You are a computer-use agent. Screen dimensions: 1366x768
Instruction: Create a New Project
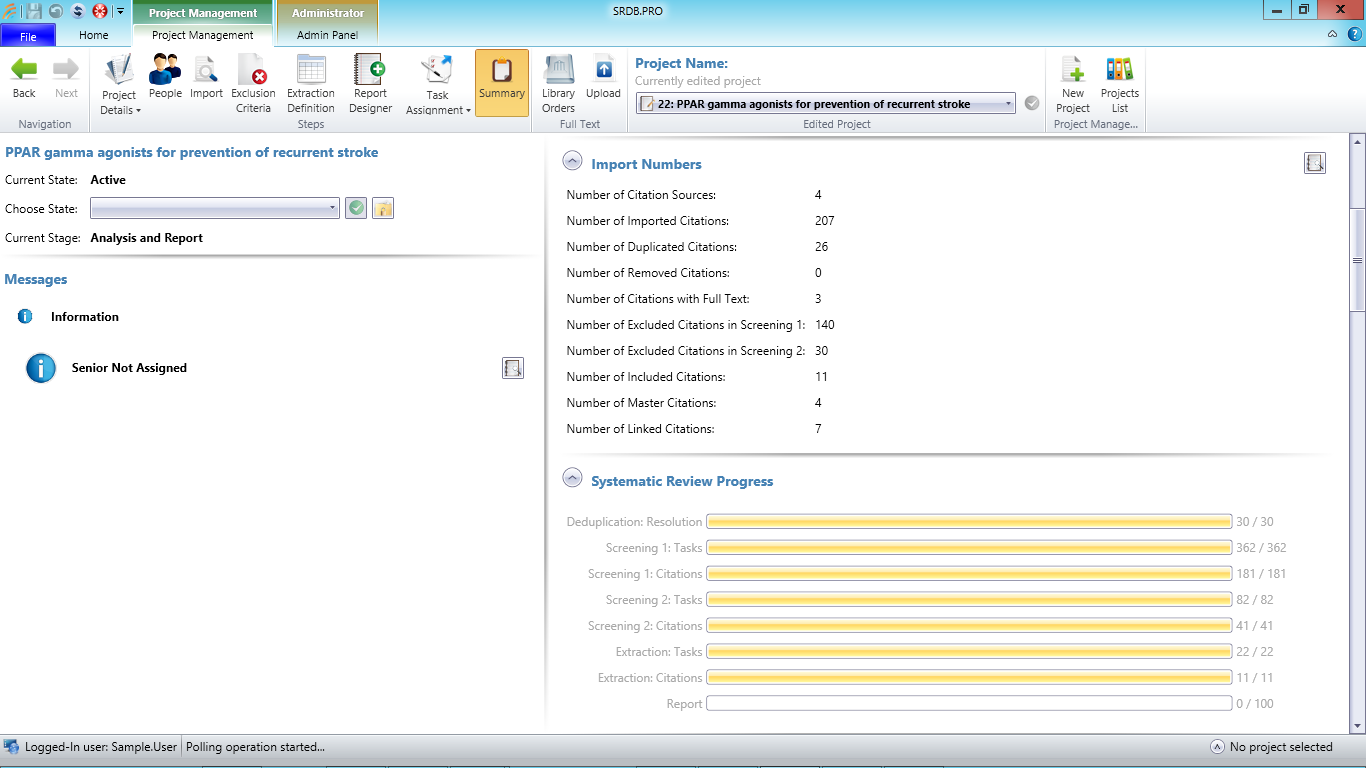1073,84
